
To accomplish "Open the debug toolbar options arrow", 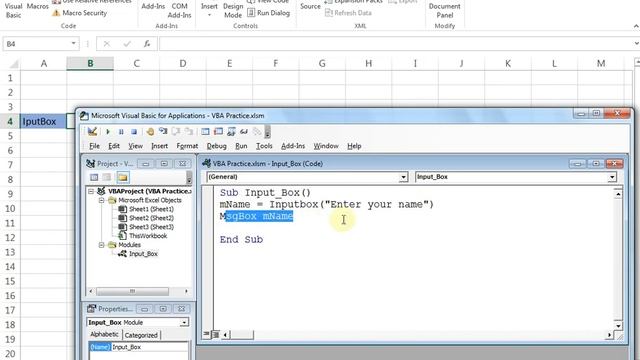I will tap(267, 132).
